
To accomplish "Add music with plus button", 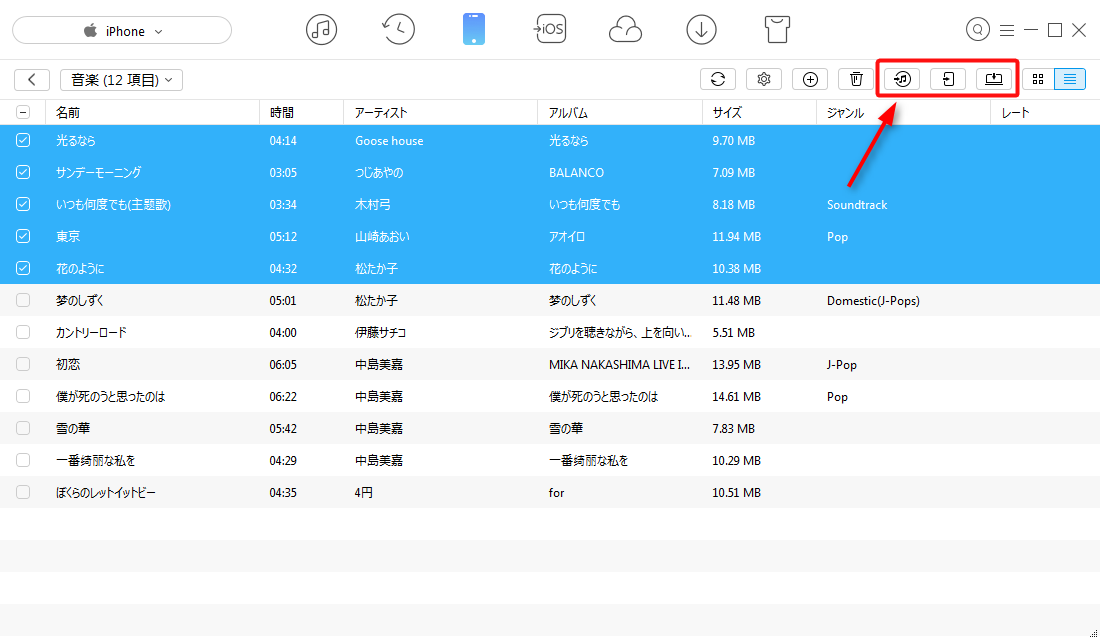I will (810, 79).
